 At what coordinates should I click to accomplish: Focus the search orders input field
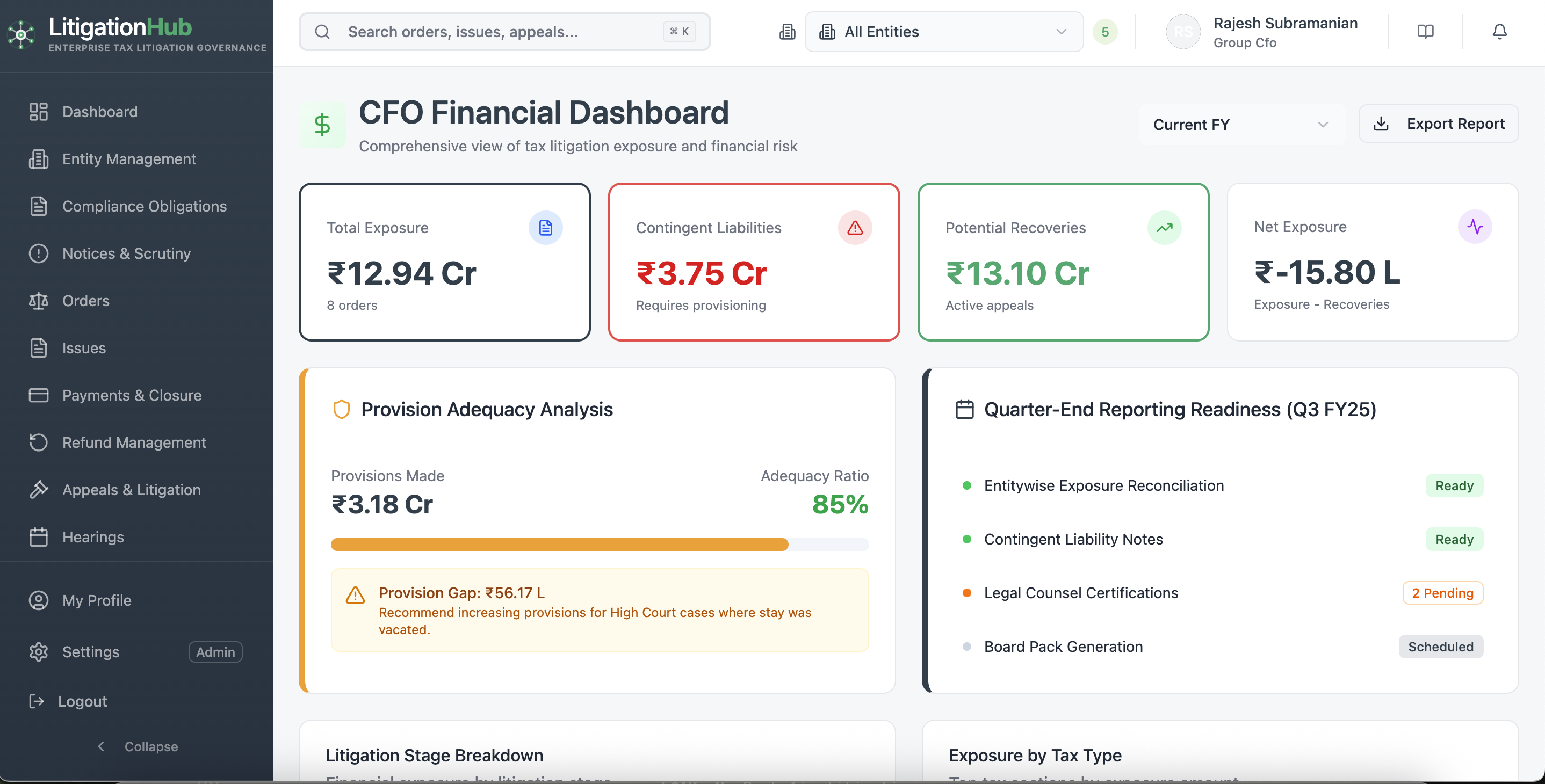[504, 32]
